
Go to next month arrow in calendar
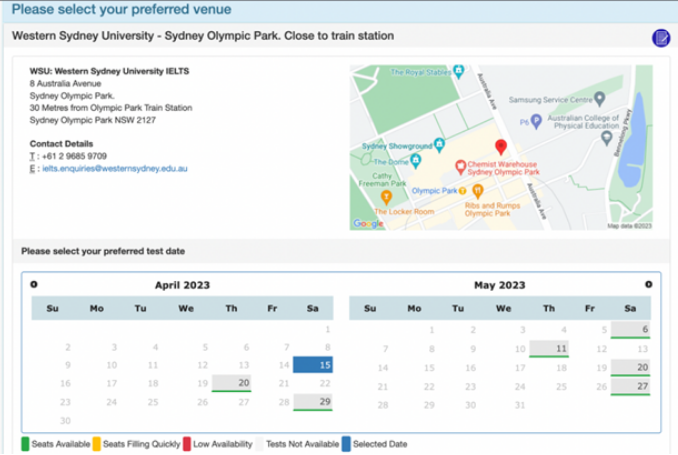pos(648,284)
